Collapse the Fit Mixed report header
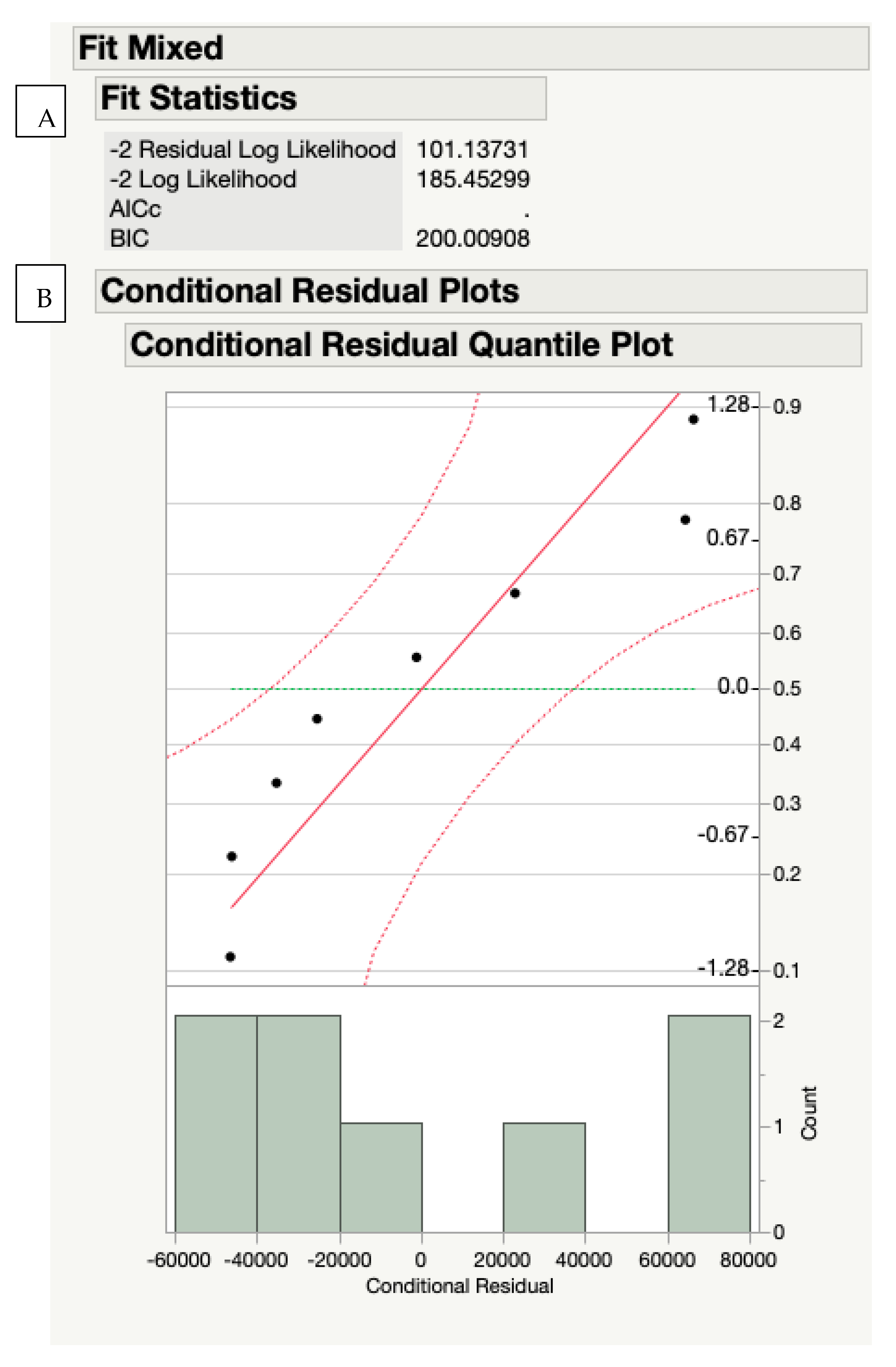 coord(150,48)
